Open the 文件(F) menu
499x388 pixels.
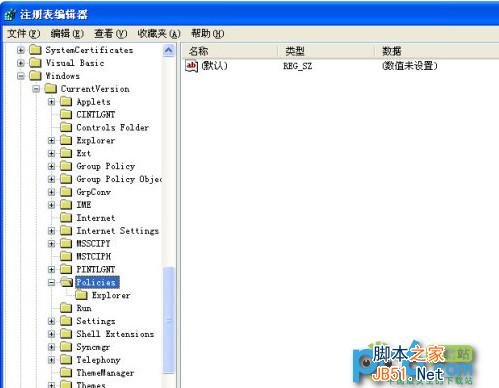tap(24, 33)
